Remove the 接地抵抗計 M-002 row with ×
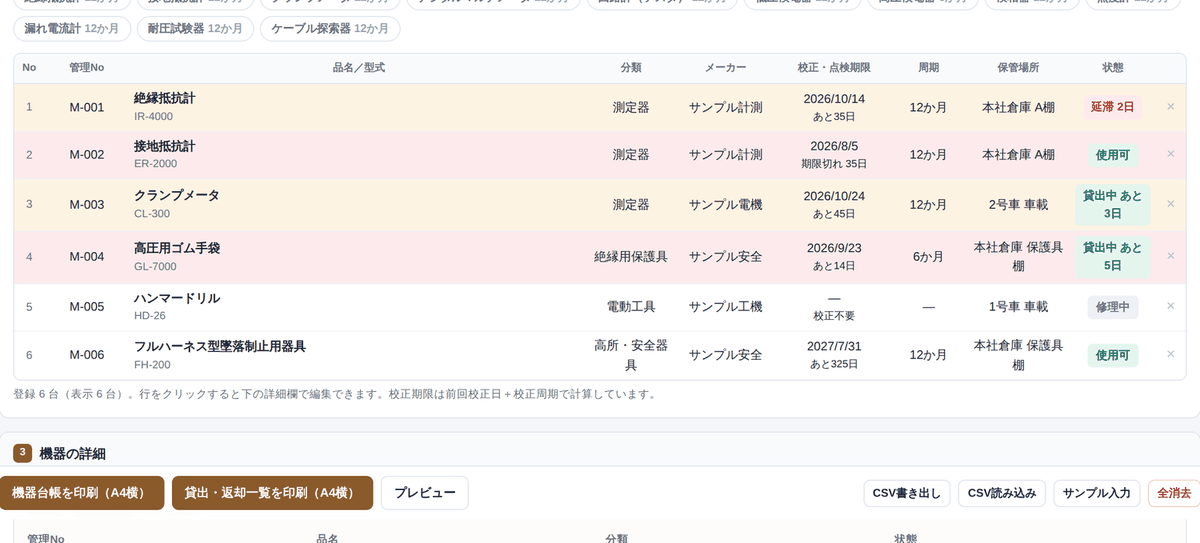Viewport: 1200px width, 543px height. (x=1170, y=154)
